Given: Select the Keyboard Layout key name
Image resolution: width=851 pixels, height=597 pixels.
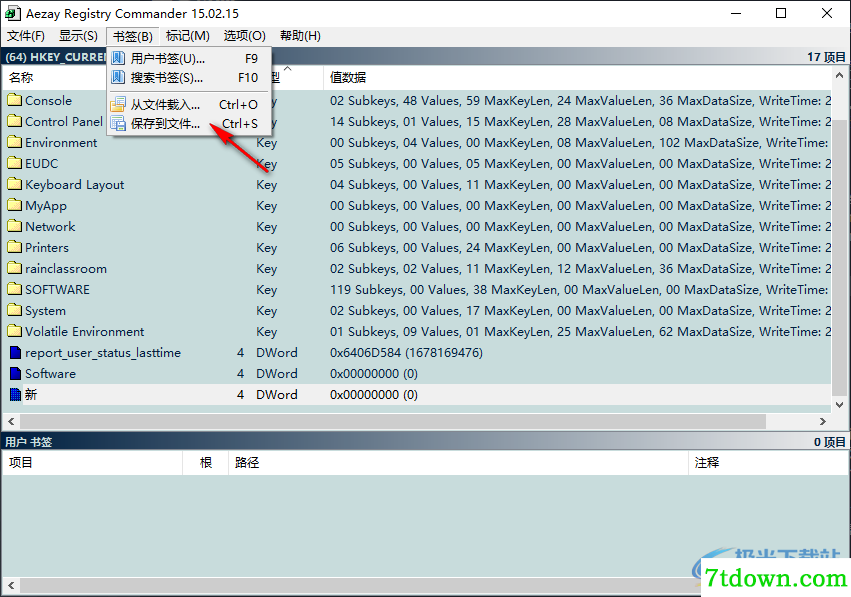Looking at the screenshot, I should (x=74, y=185).
